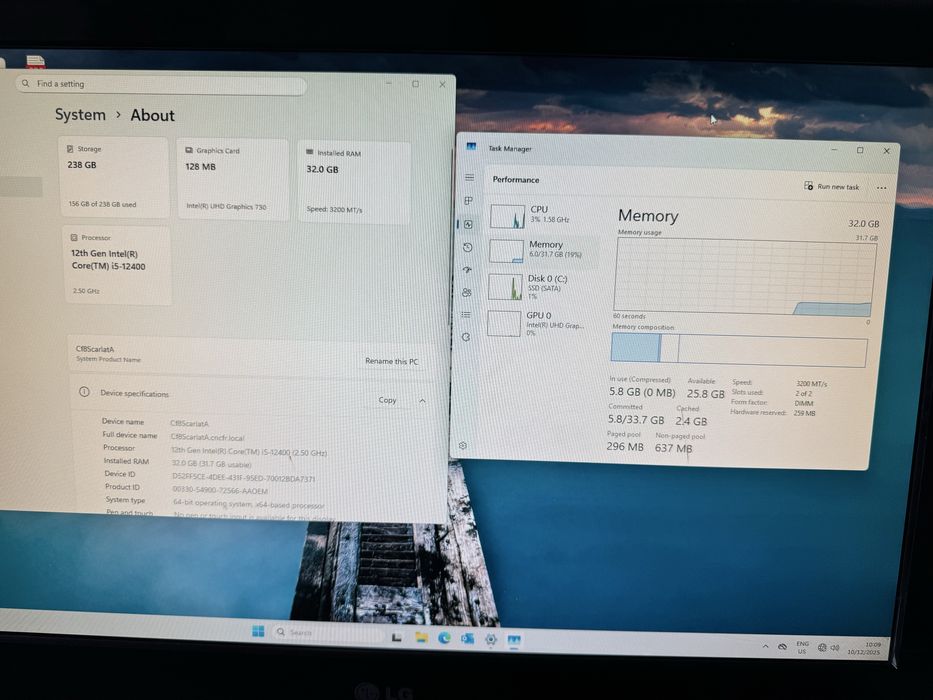The image size is (933, 700).
Task: Show hidden system tray icons
Action: click(x=765, y=646)
